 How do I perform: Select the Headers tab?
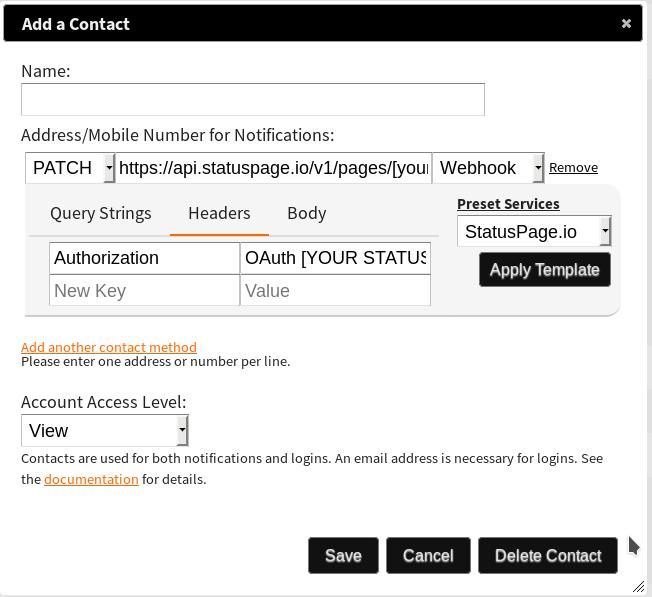(219, 213)
